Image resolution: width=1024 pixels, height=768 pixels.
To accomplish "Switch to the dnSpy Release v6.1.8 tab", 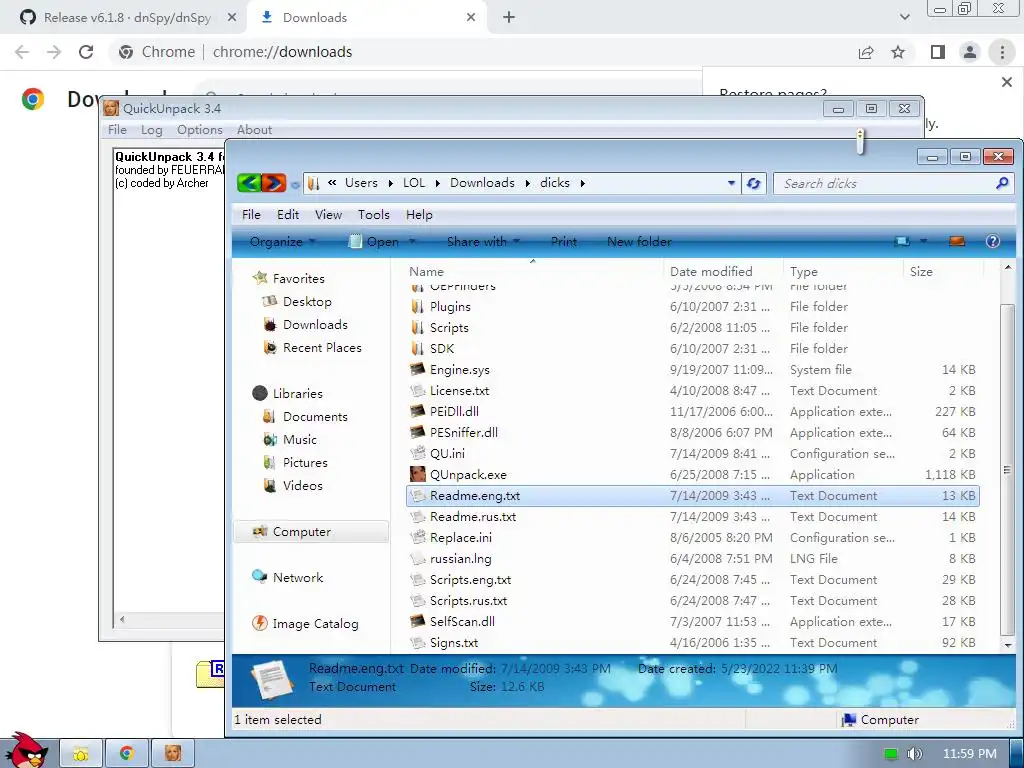I will [127, 18].
